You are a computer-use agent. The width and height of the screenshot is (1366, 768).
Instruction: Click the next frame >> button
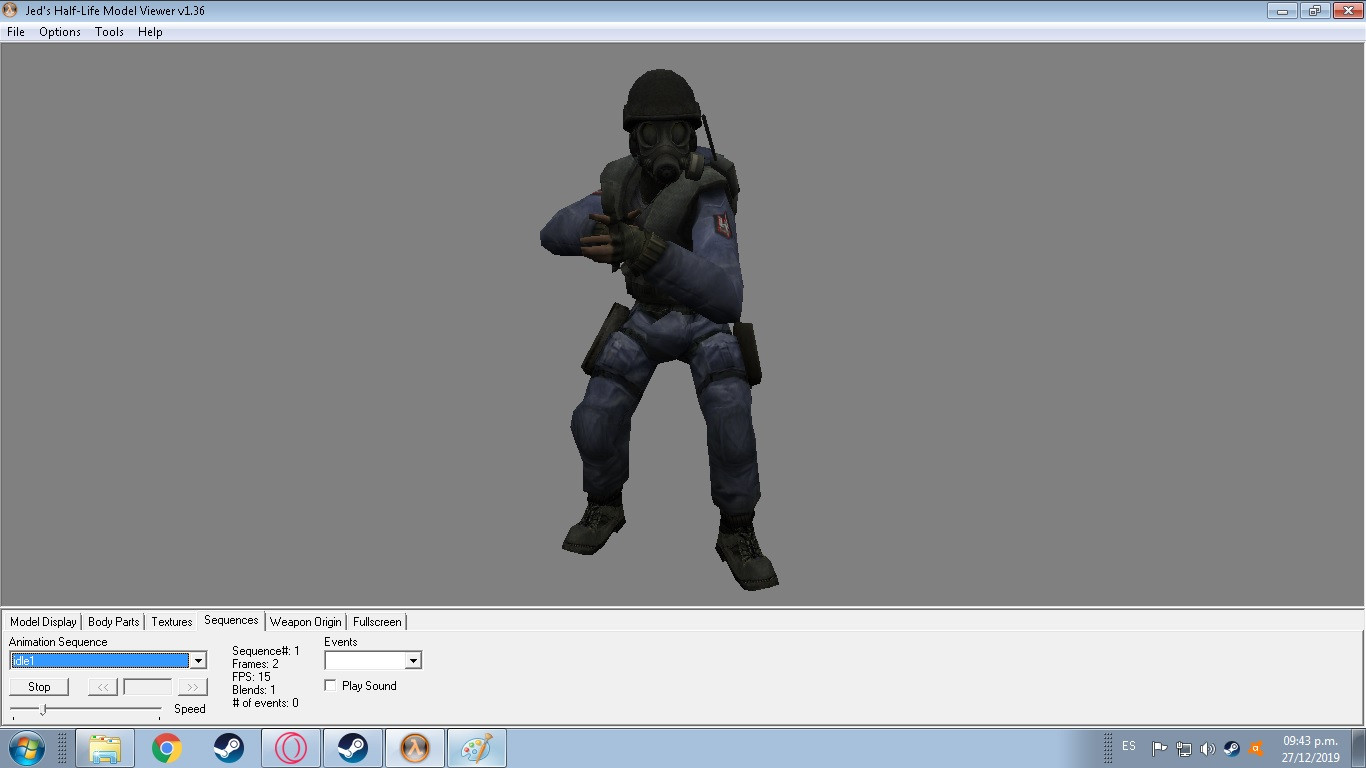[192, 687]
